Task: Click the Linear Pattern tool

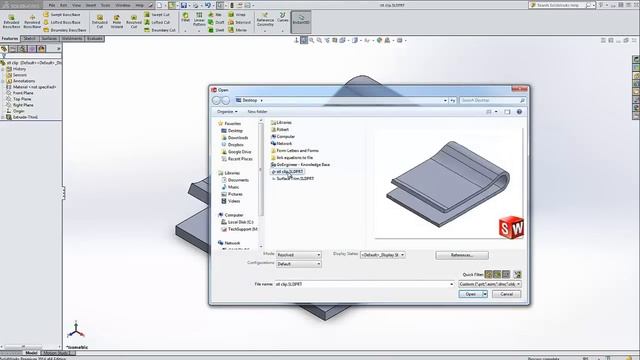Action: [x=199, y=20]
